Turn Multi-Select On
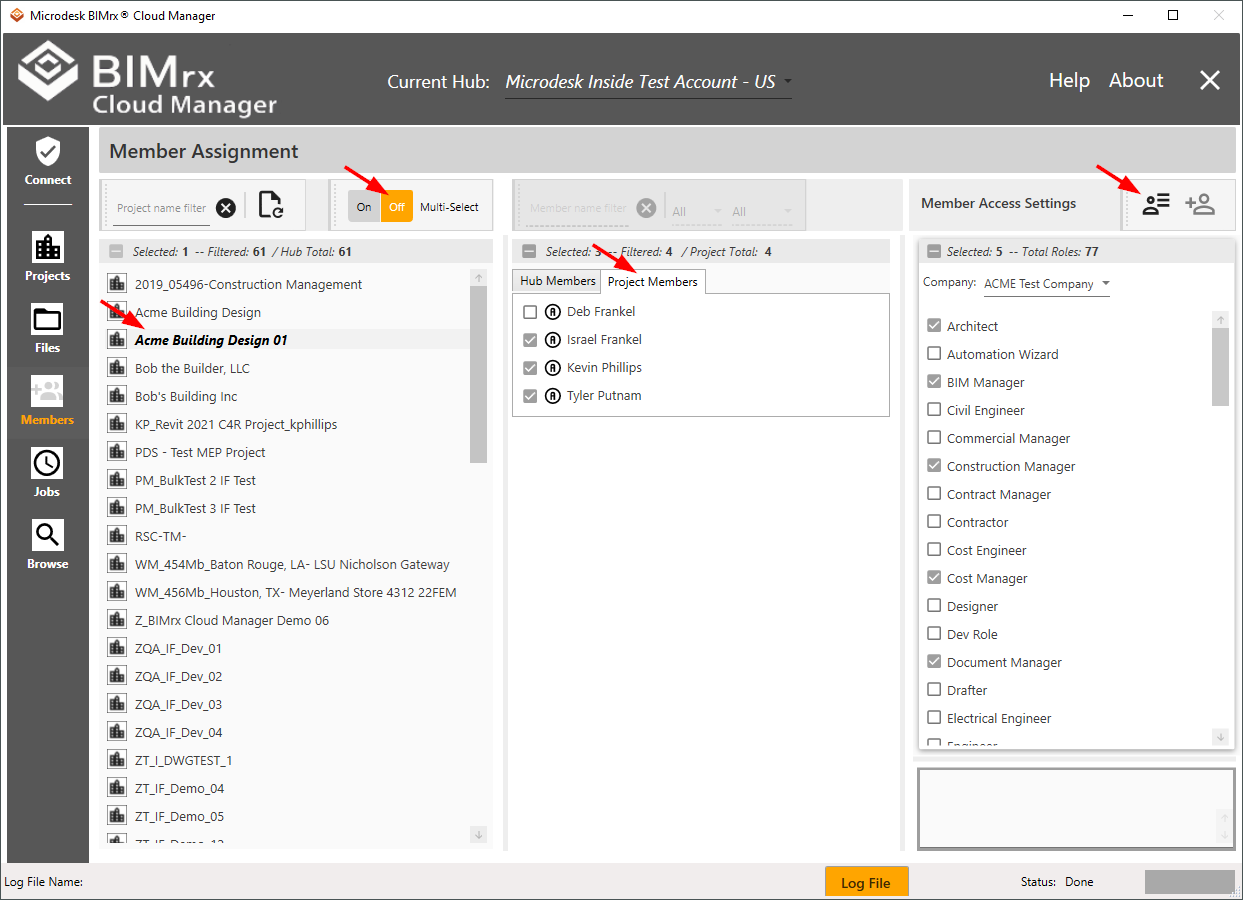This screenshot has height=900, width=1243. click(364, 207)
